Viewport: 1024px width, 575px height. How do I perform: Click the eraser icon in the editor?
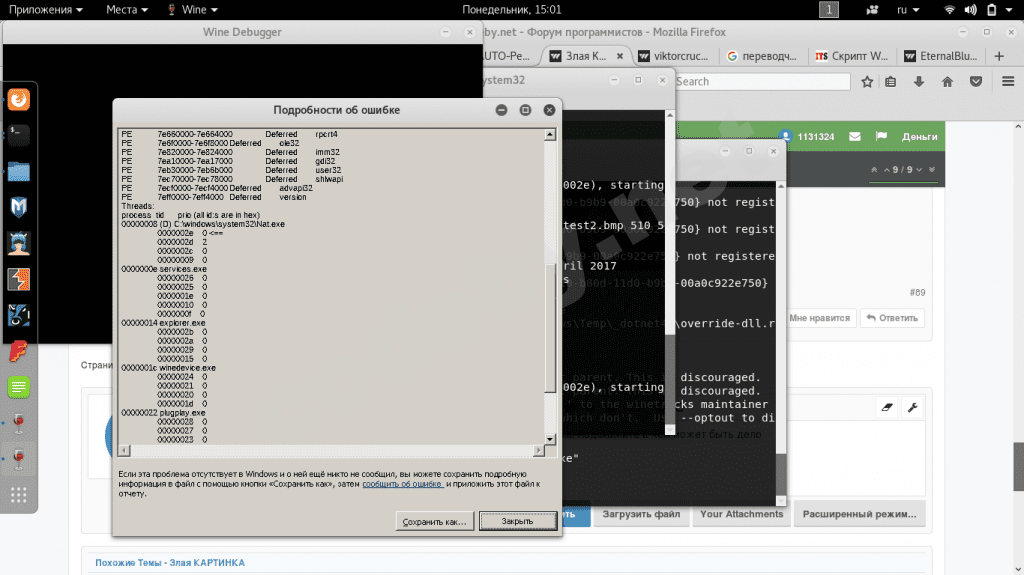(x=886, y=408)
